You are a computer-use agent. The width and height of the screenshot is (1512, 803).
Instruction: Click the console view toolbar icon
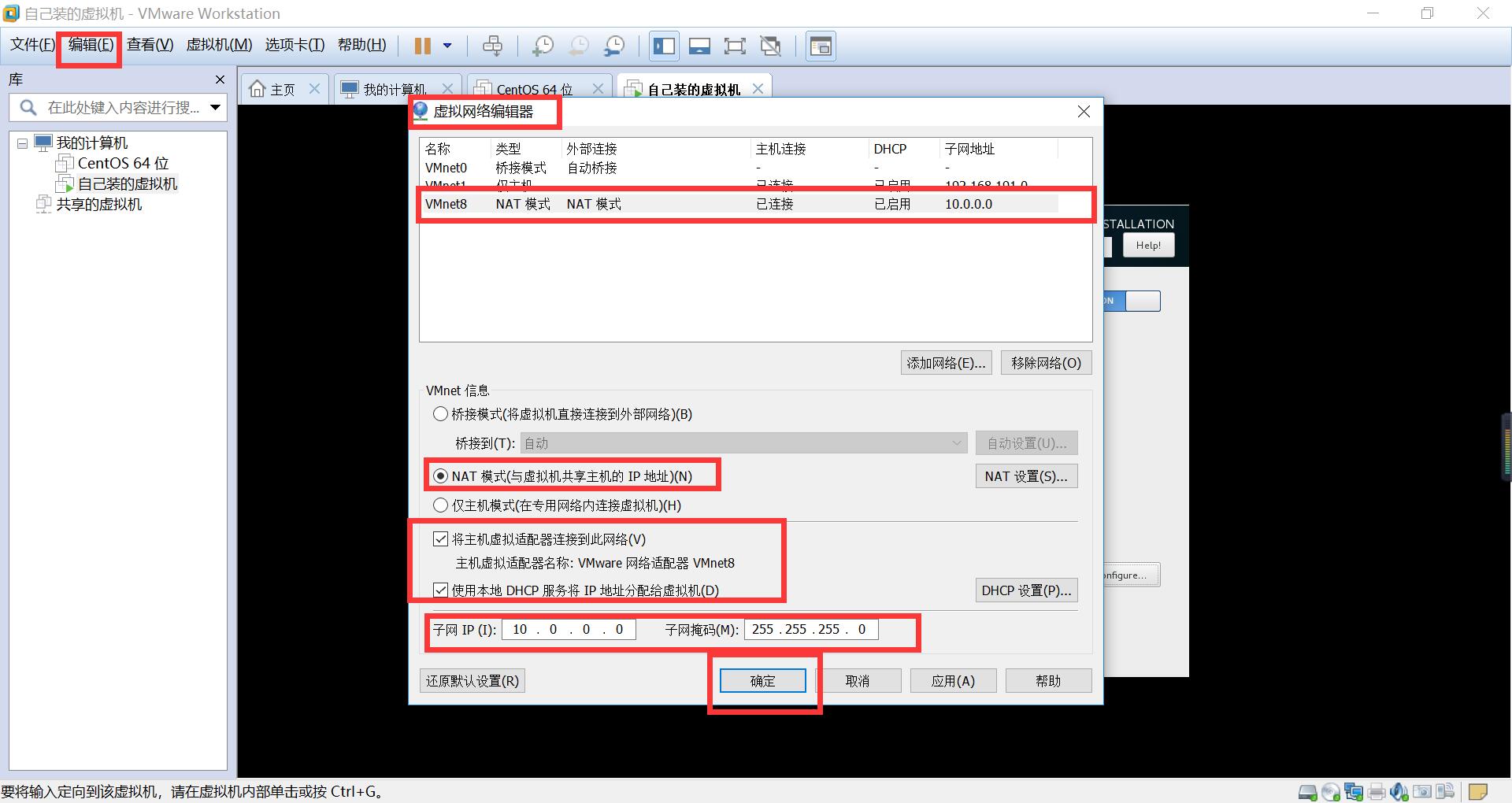pyautogui.click(x=821, y=46)
